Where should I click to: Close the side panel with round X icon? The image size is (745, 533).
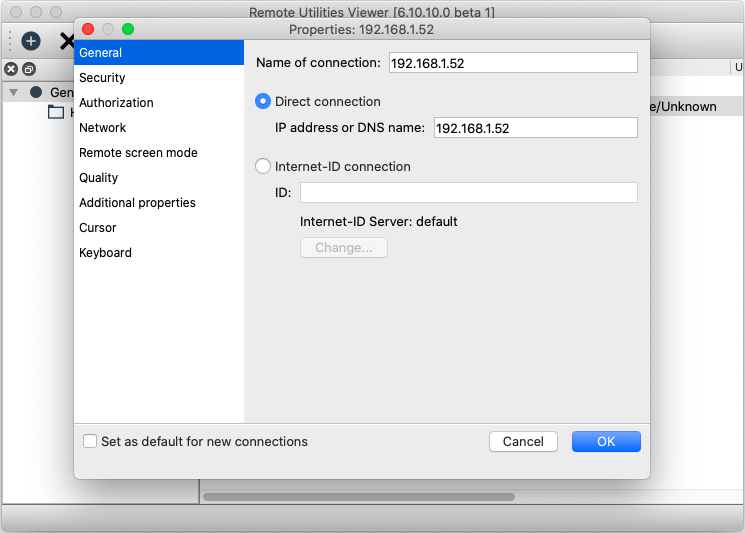11,69
